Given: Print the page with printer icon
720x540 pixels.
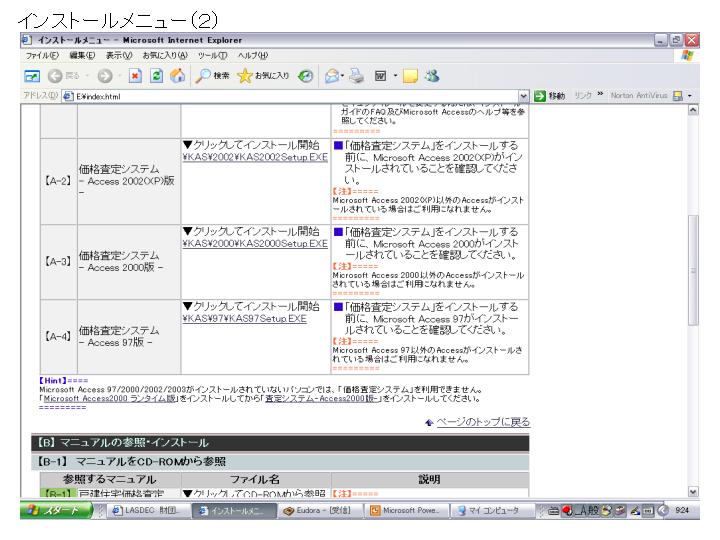Looking at the screenshot, I should (356, 76).
